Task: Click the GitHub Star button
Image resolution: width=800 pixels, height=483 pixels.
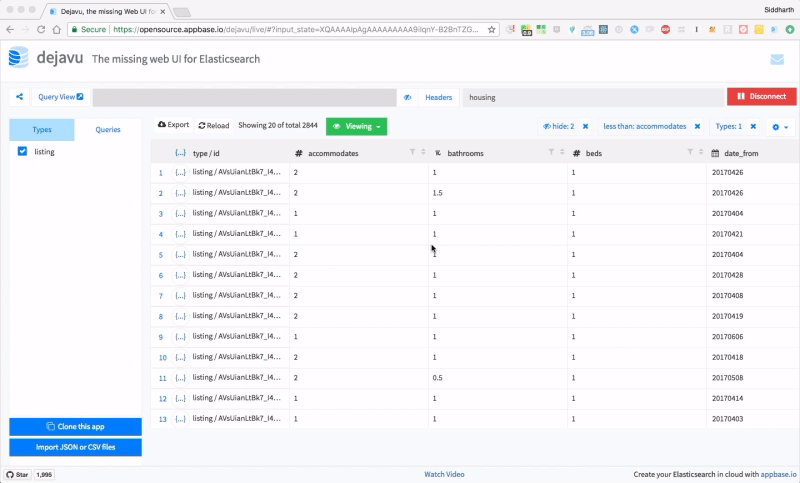Action: (x=17, y=474)
